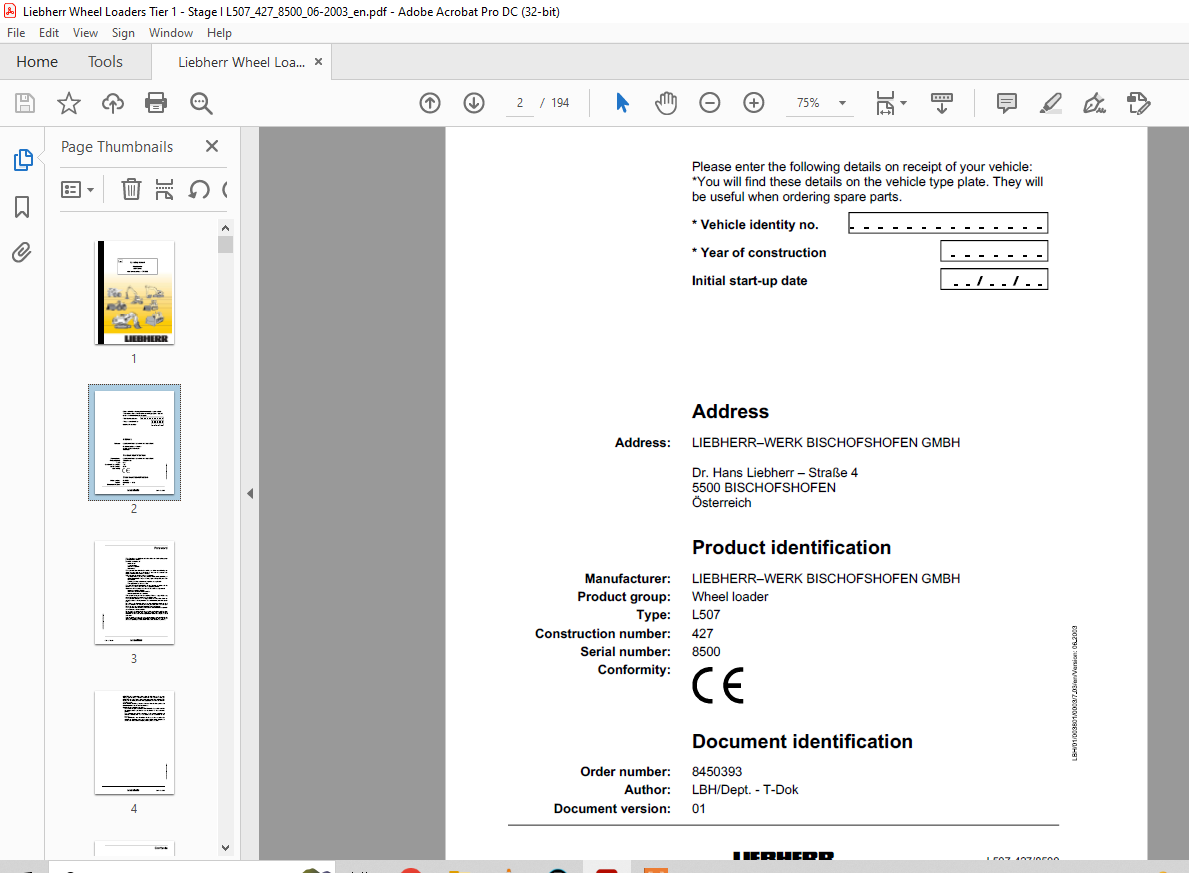Open the Fill & Sign pen tool

(1094, 103)
